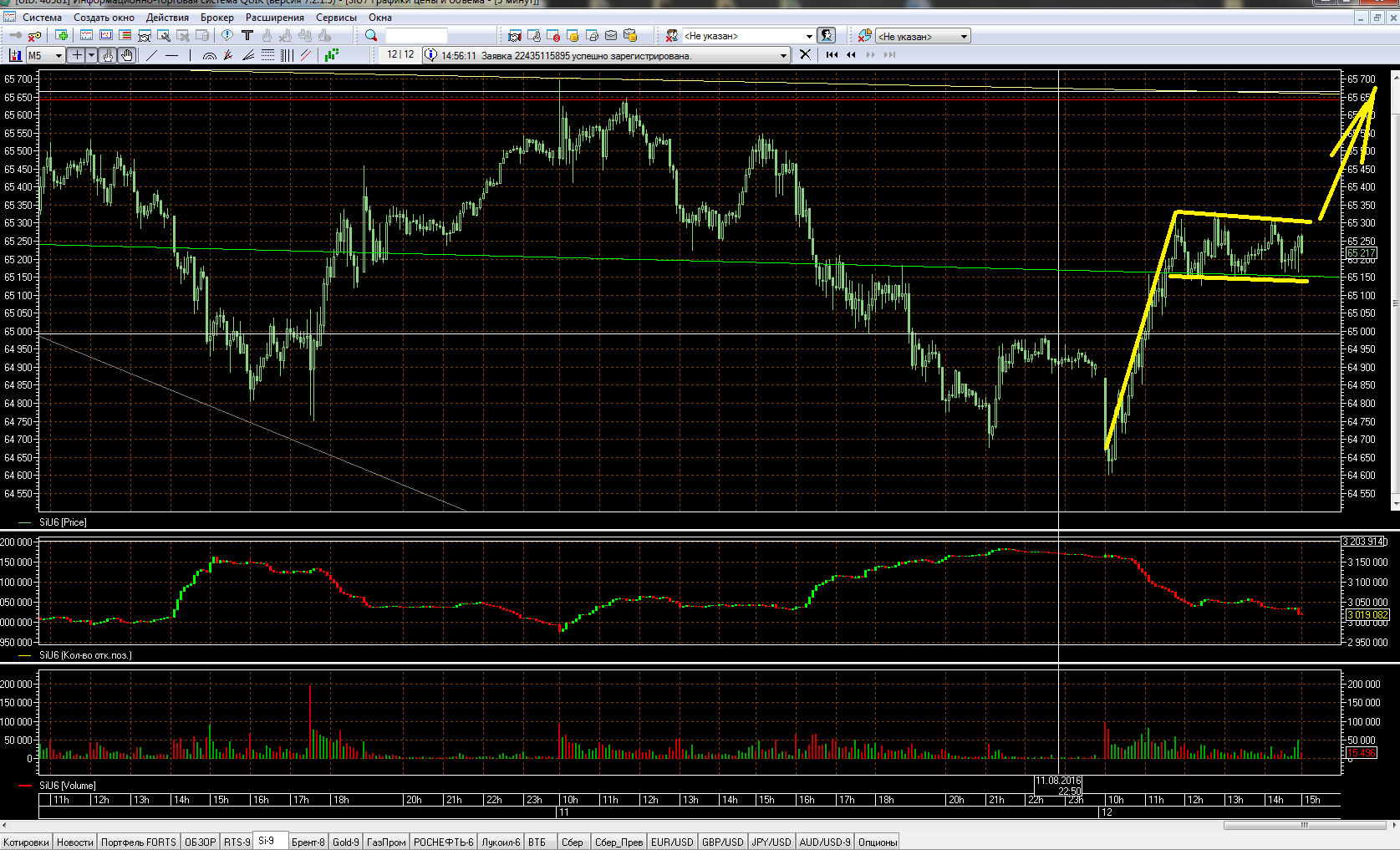Click the green plus create-tab icon

(61, 35)
